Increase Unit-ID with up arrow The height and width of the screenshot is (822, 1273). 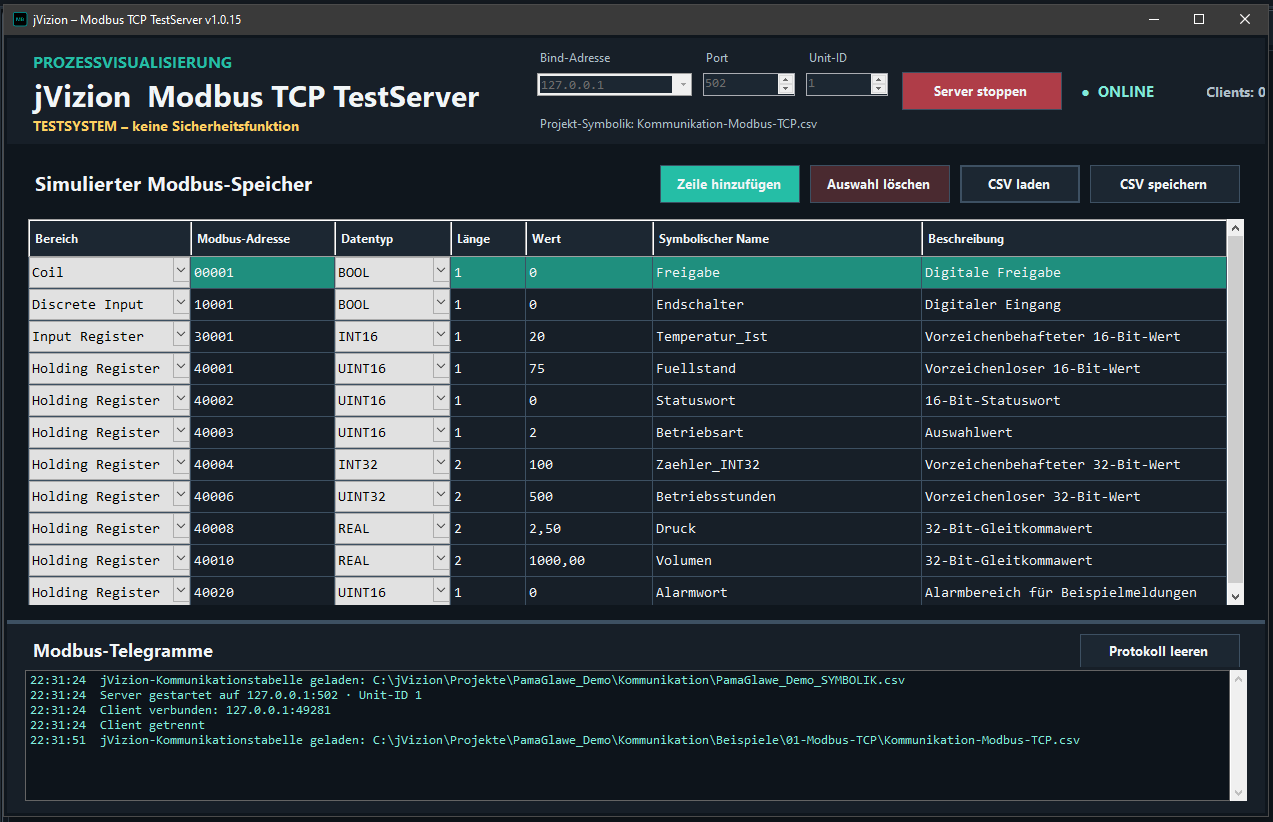(879, 80)
